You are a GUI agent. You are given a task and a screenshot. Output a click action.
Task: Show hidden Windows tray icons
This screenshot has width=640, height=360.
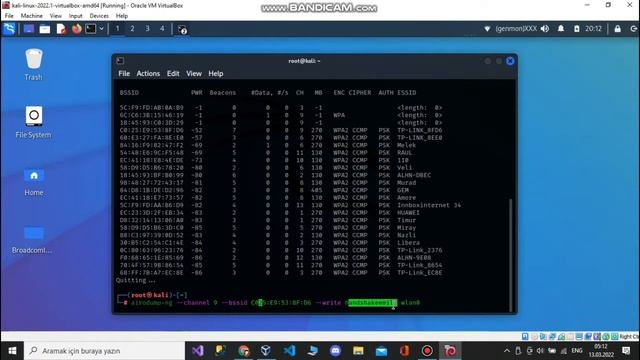tap(507, 351)
